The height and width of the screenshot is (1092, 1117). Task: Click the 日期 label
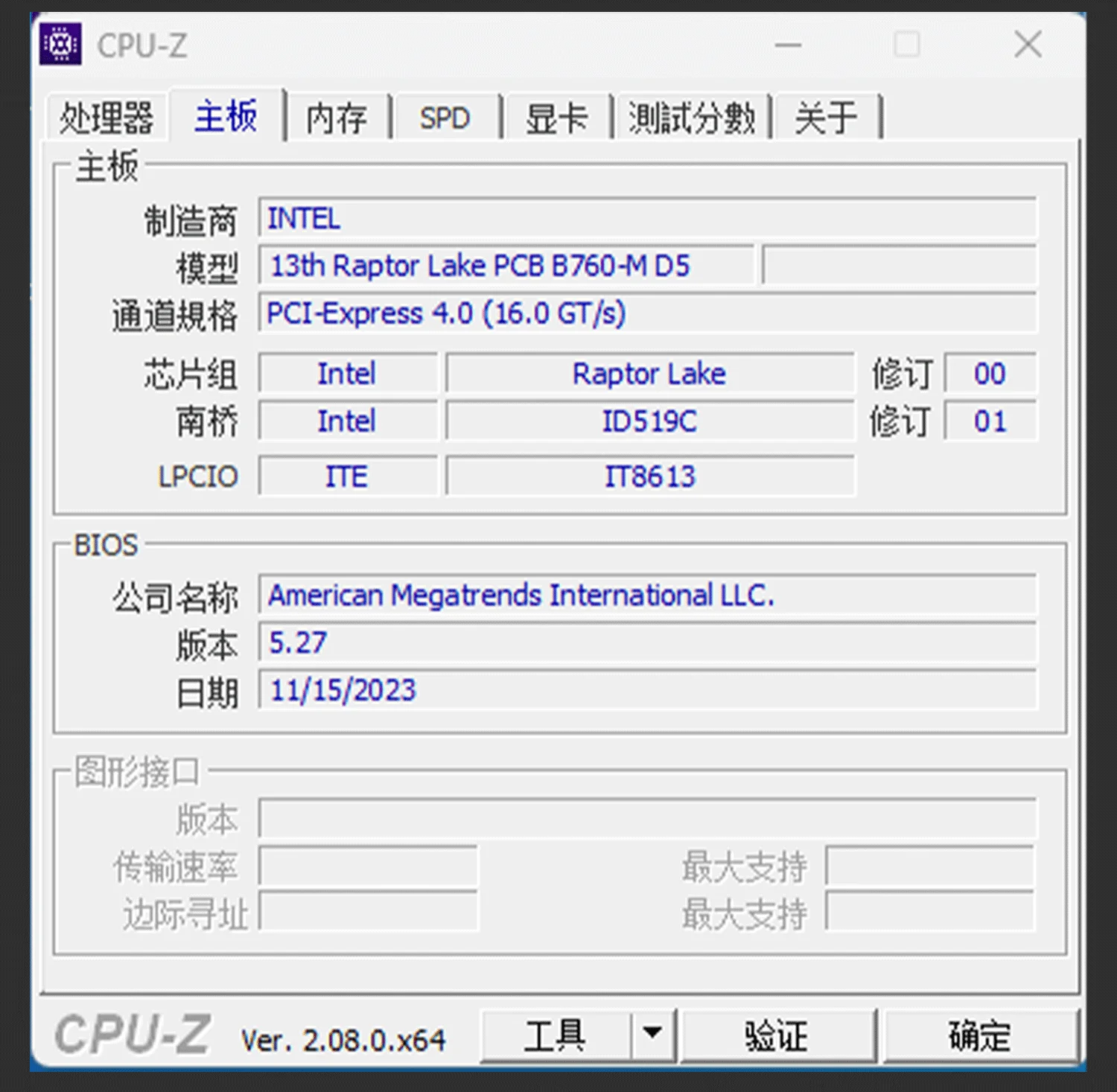[x=207, y=693]
